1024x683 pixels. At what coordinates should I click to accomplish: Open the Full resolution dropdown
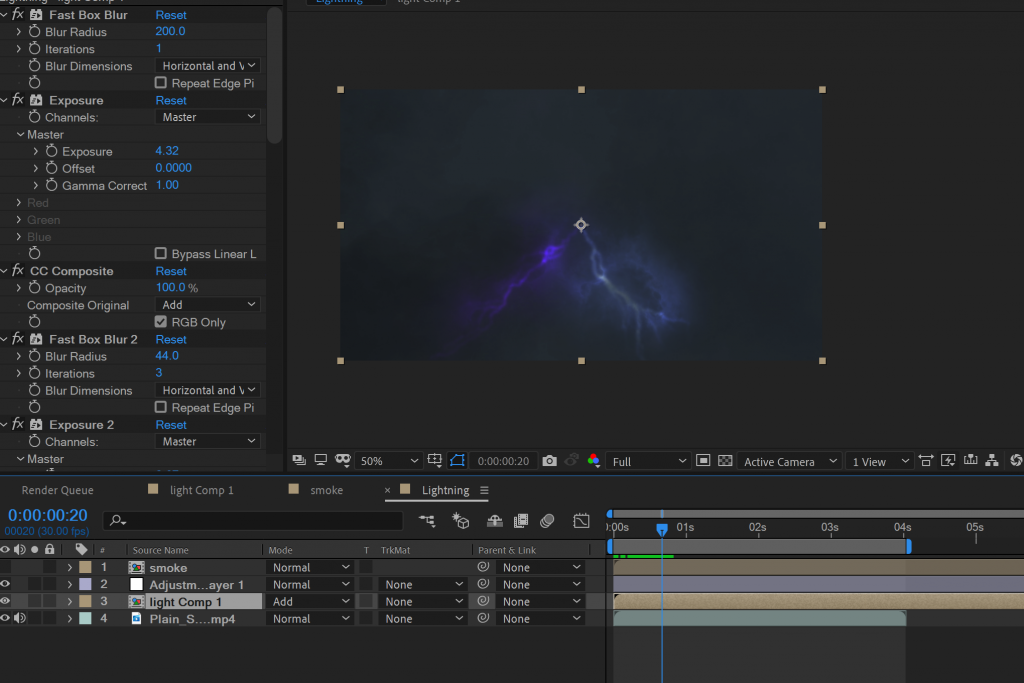pos(648,461)
